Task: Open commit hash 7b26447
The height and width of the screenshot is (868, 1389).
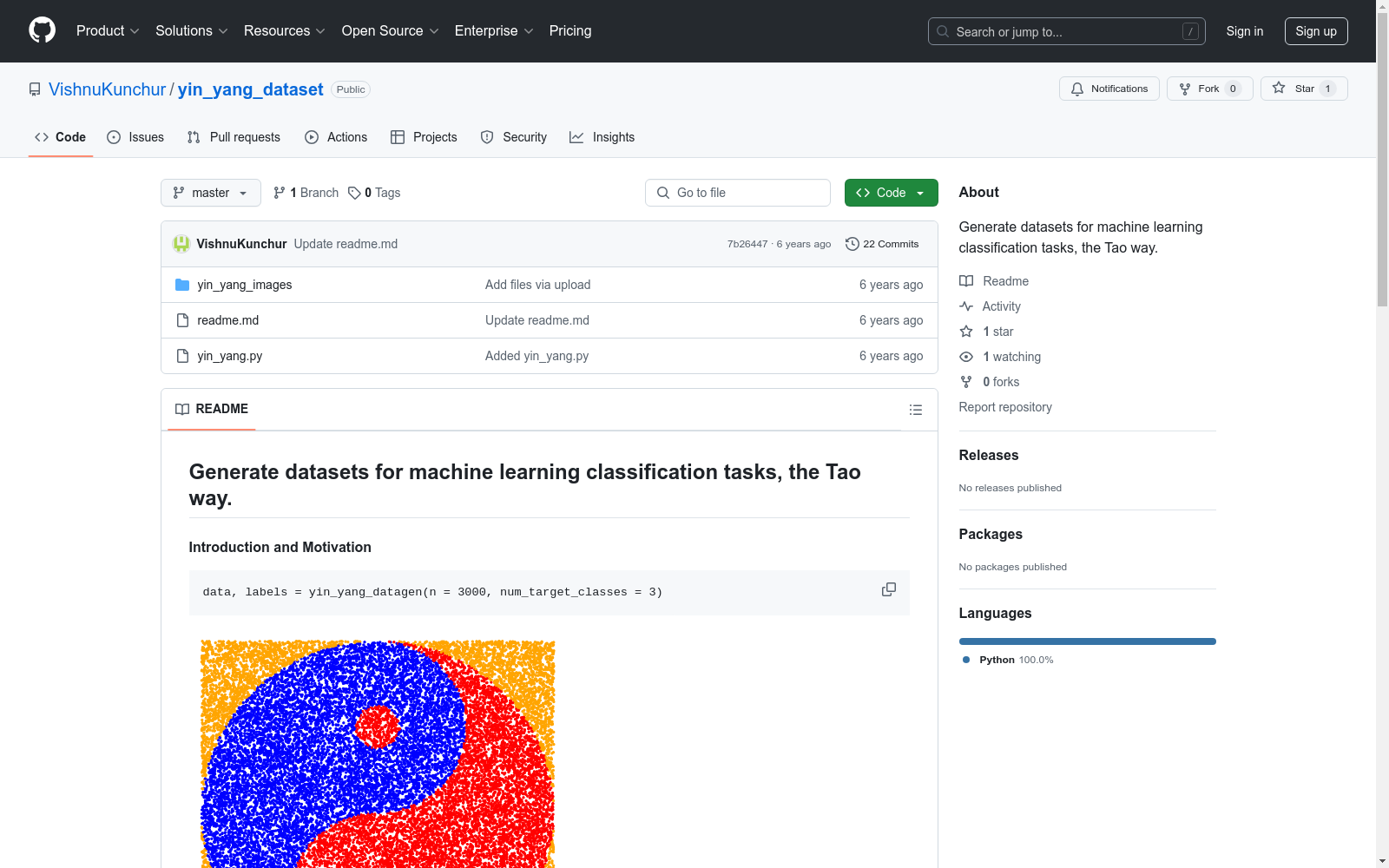Action: tap(747, 244)
